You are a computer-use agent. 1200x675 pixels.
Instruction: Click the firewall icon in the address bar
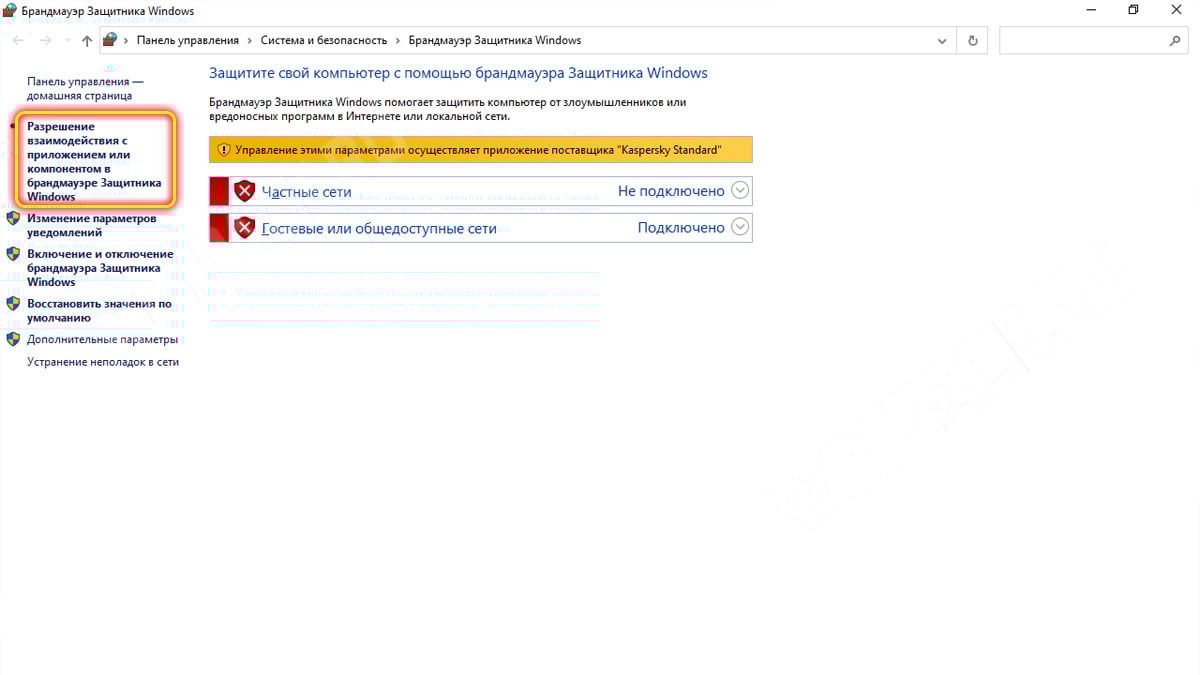pyautogui.click(x=111, y=41)
